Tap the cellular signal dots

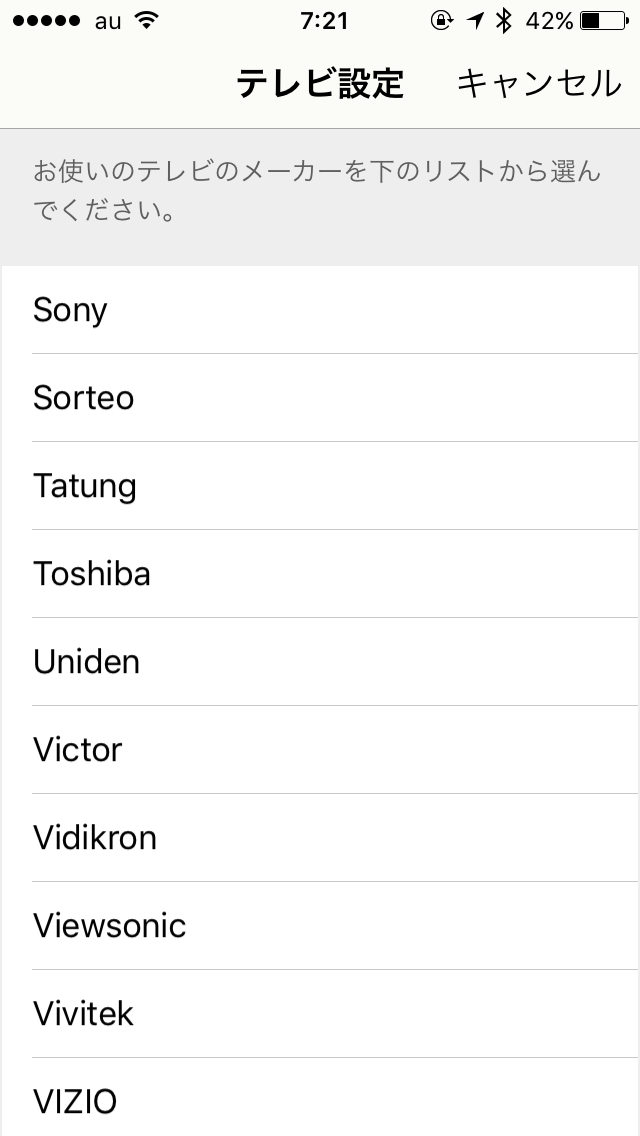tap(46, 22)
